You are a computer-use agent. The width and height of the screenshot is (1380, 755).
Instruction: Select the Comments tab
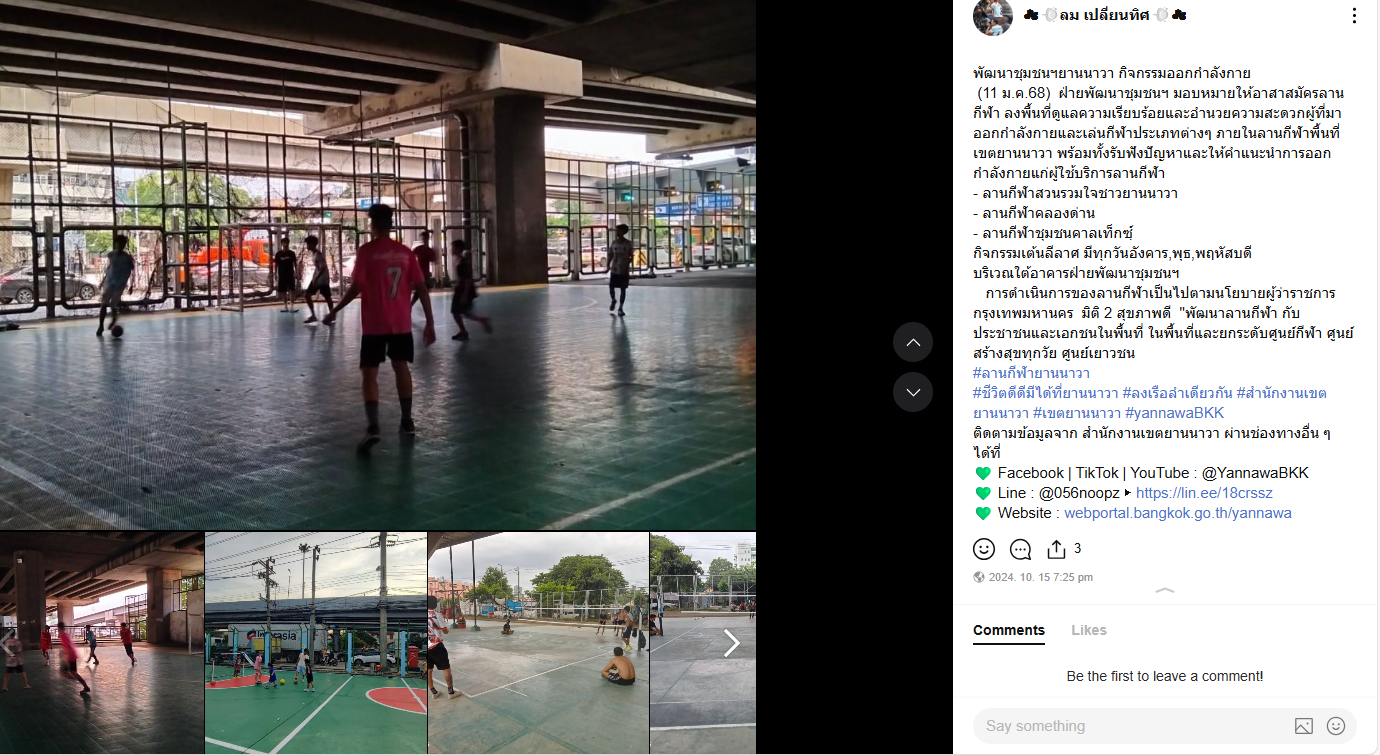point(1009,630)
